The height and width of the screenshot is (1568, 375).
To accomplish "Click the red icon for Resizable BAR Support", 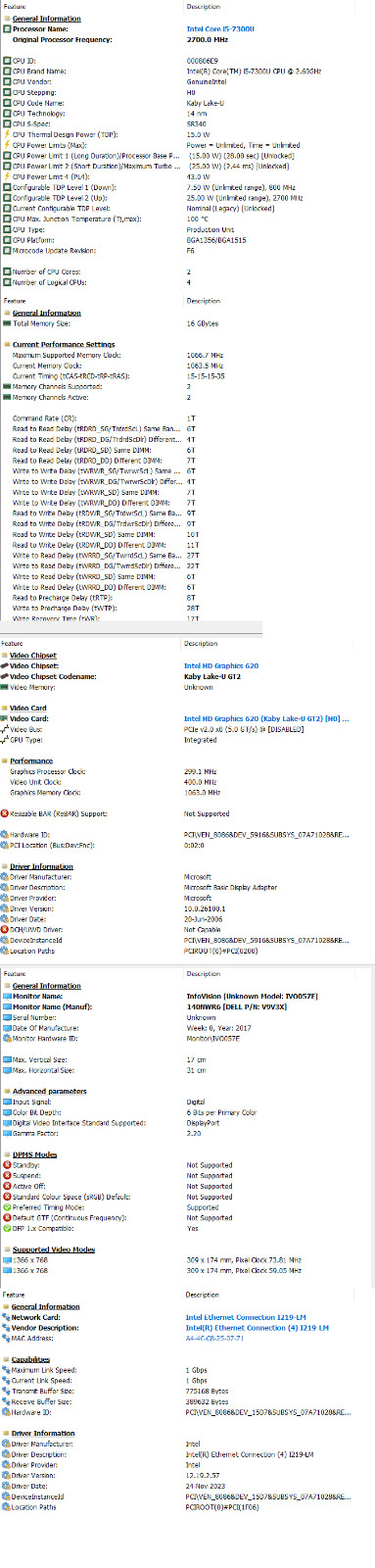I will pyautogui.click(x=5, y=813).
